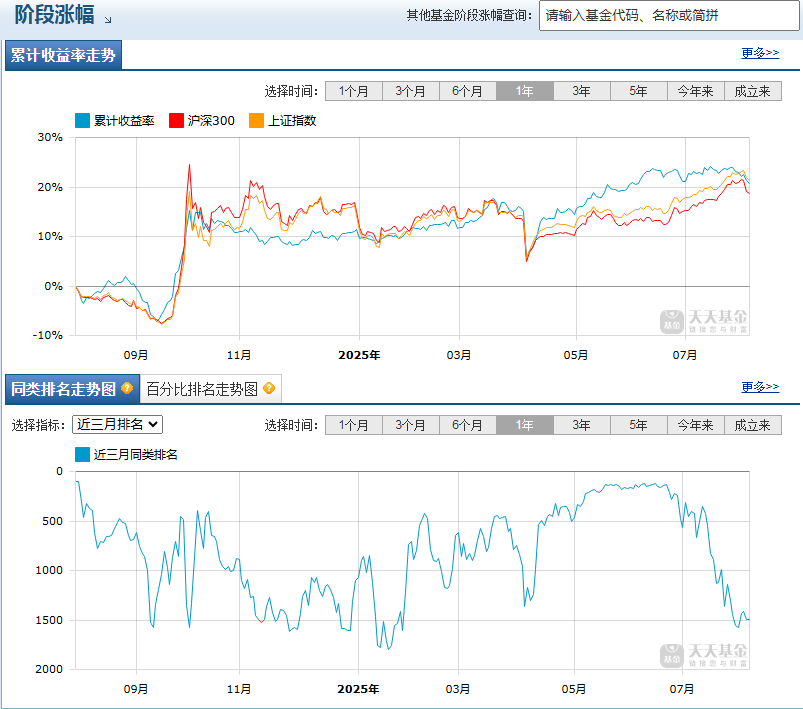
Task: Click 上证指数 series label text
Action: coord(292,121)
